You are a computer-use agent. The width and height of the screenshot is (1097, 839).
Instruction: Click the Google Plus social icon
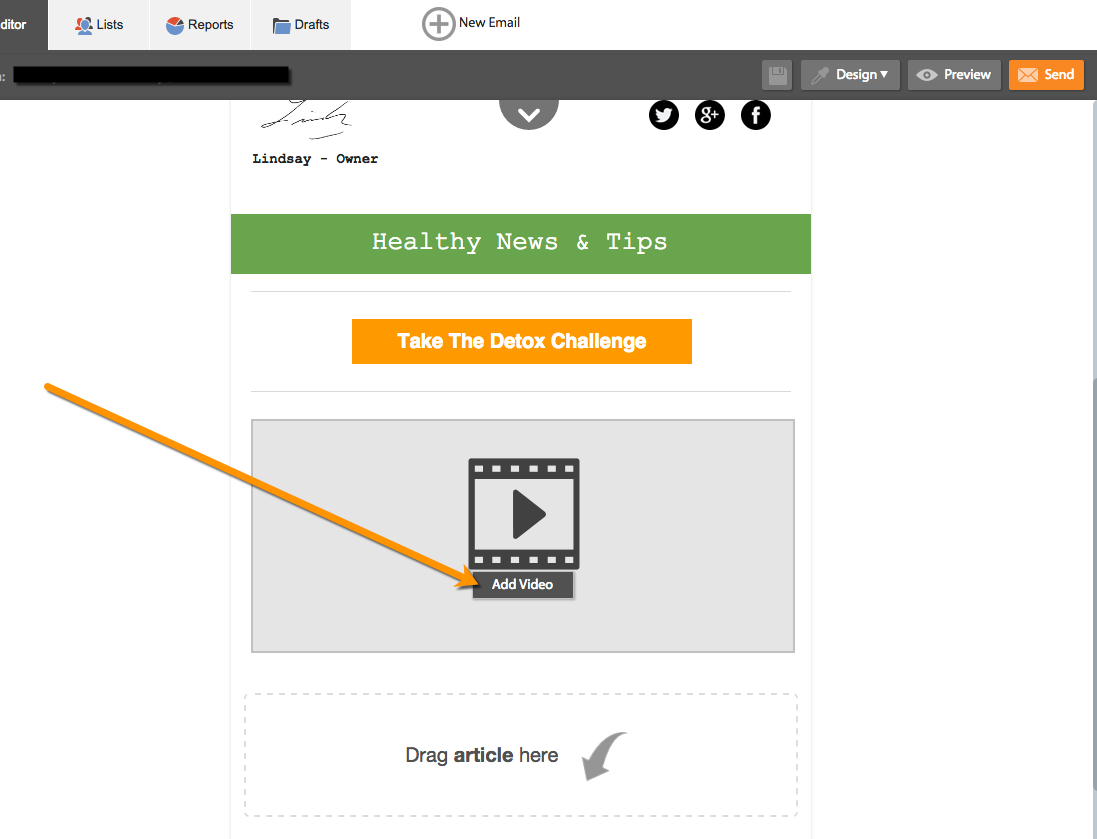709,115
